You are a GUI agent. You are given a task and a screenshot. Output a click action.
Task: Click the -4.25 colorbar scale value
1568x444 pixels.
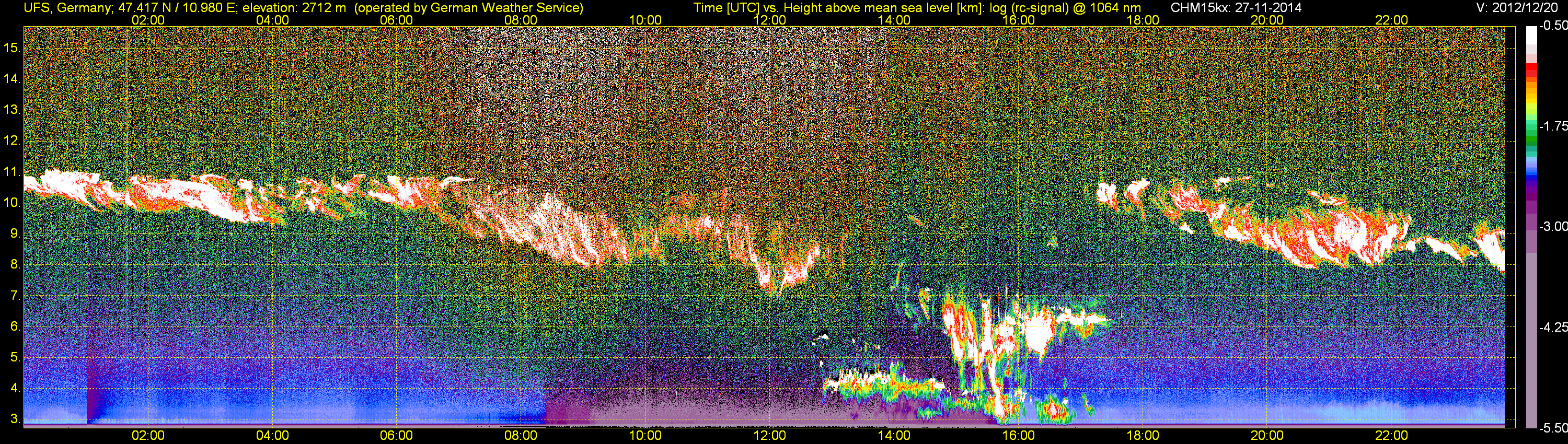[x=1553, y=326]
